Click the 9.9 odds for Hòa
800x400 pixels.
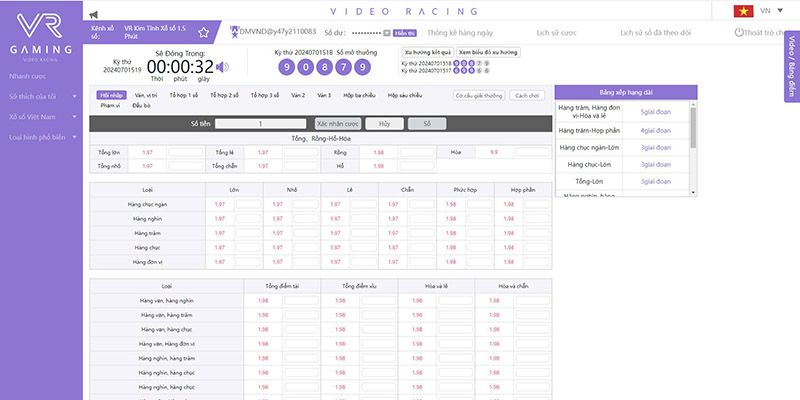[494, 152]
